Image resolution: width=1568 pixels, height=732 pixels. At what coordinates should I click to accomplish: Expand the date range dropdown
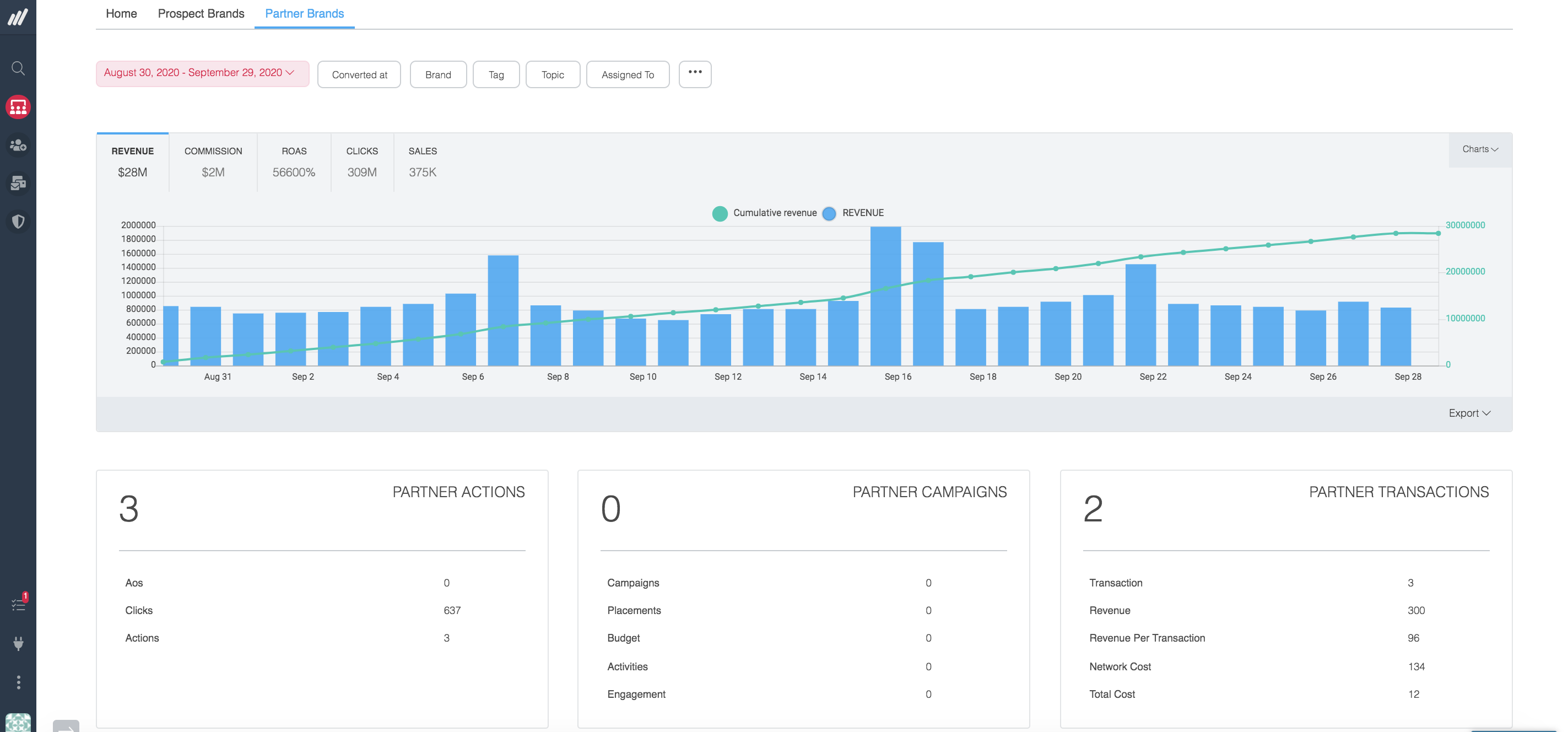(202, 73)
